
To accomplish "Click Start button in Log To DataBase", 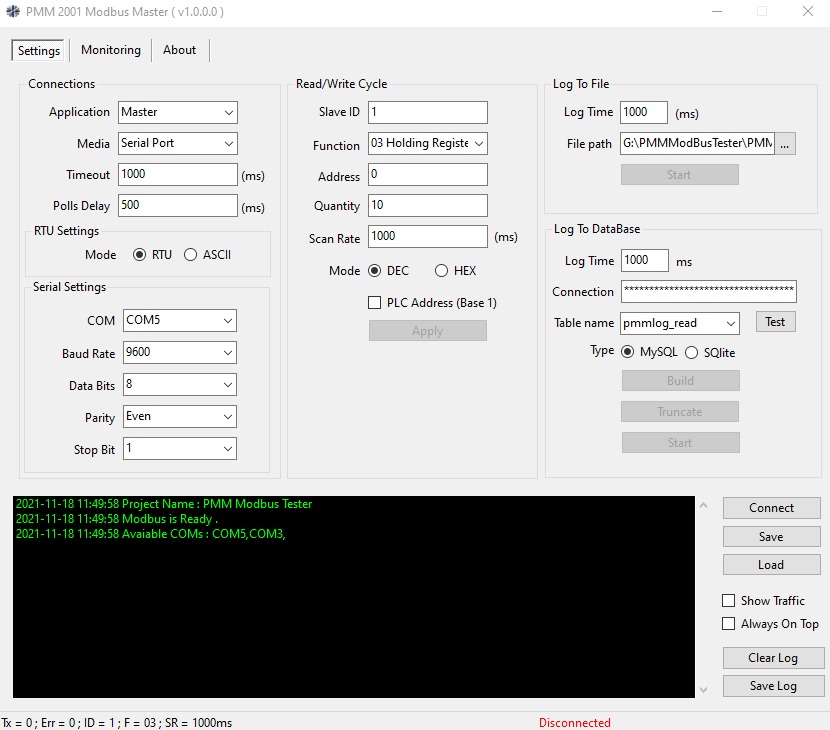I will (681, 443).
